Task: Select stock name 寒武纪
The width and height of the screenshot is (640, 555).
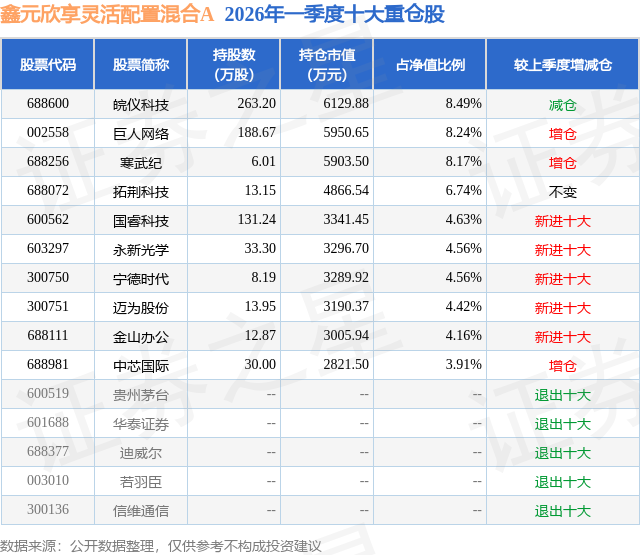Action: click(x=141, y=163)
